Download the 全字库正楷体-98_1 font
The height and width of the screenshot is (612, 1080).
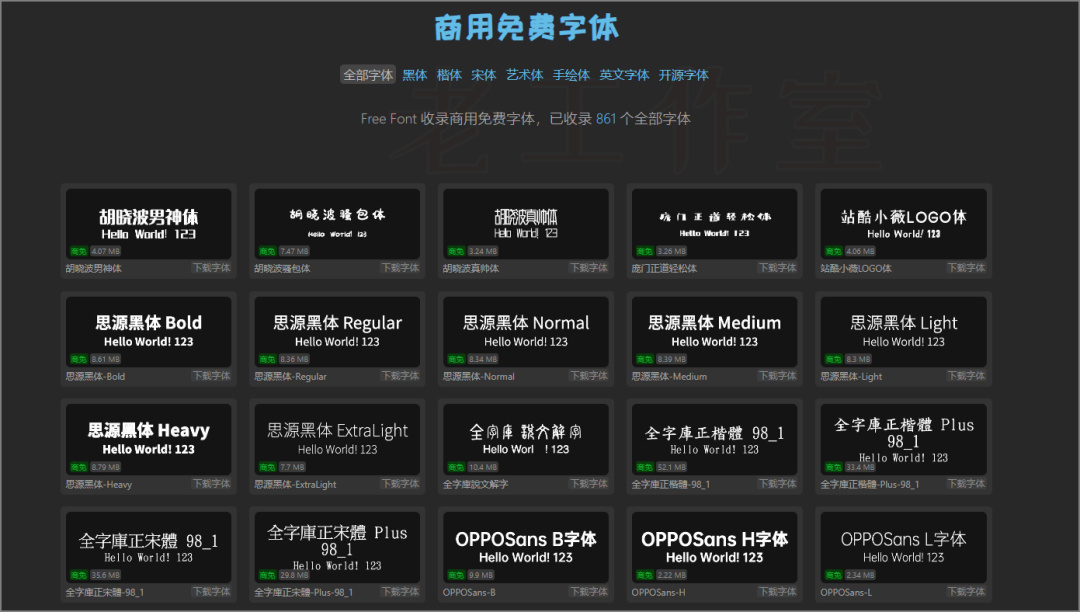coord(778,484)
